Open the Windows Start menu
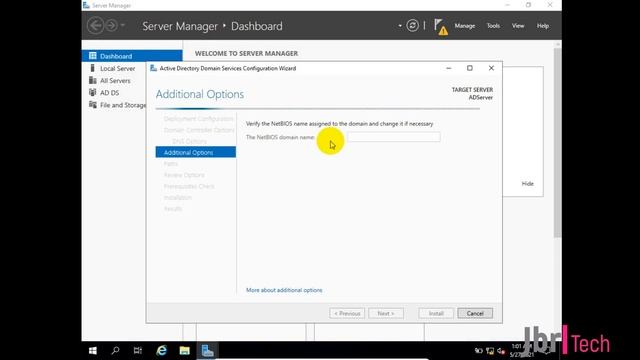The image size is (640, 360). point(93,351)
